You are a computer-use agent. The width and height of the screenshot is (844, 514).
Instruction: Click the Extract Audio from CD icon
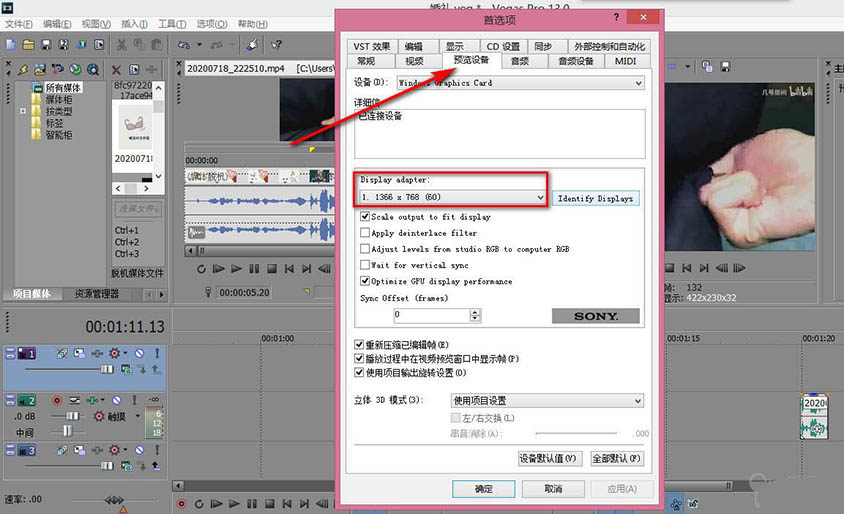coord(75,69)
